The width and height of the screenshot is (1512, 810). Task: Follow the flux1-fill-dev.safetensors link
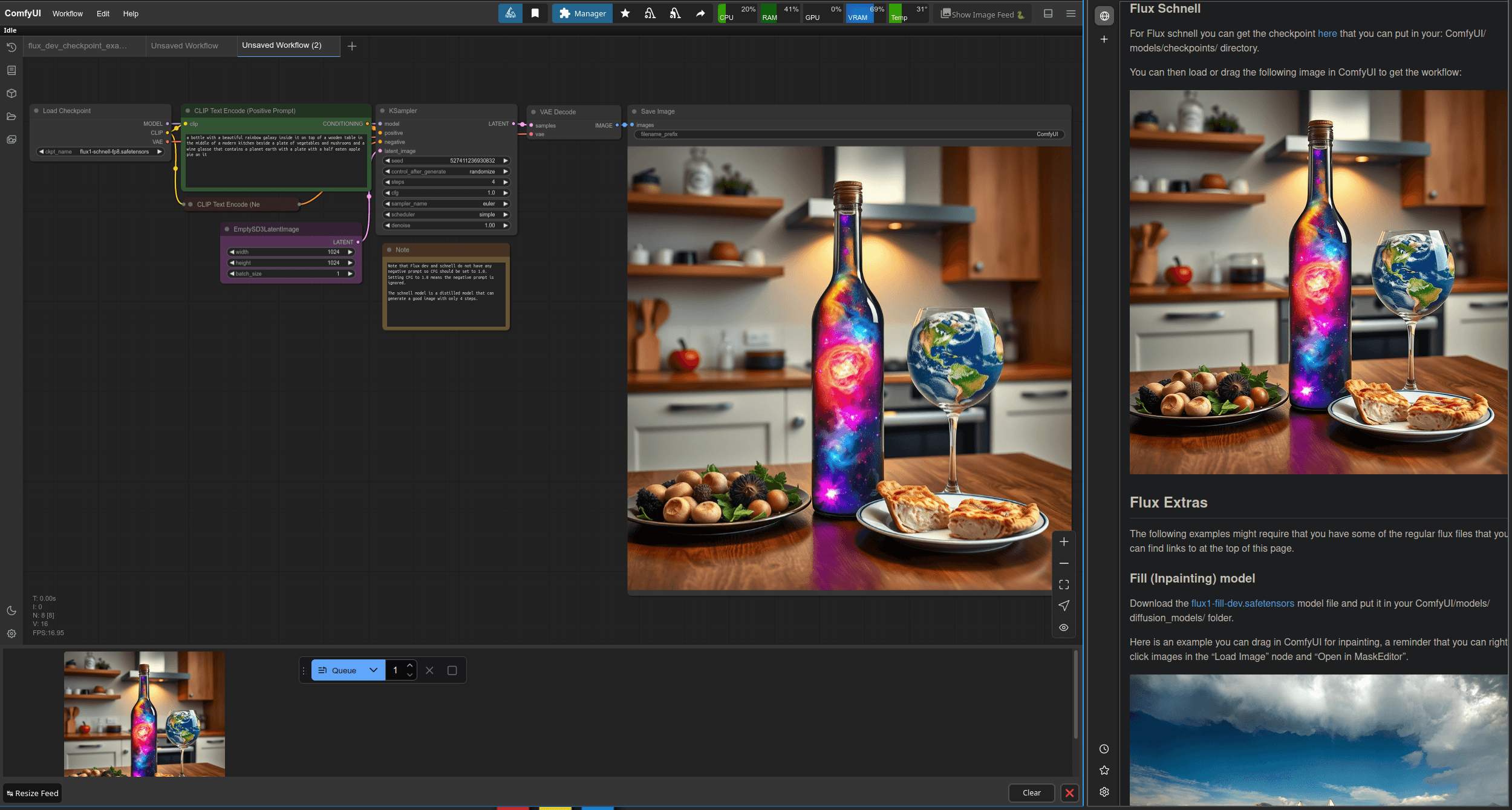click(1242, 603)
